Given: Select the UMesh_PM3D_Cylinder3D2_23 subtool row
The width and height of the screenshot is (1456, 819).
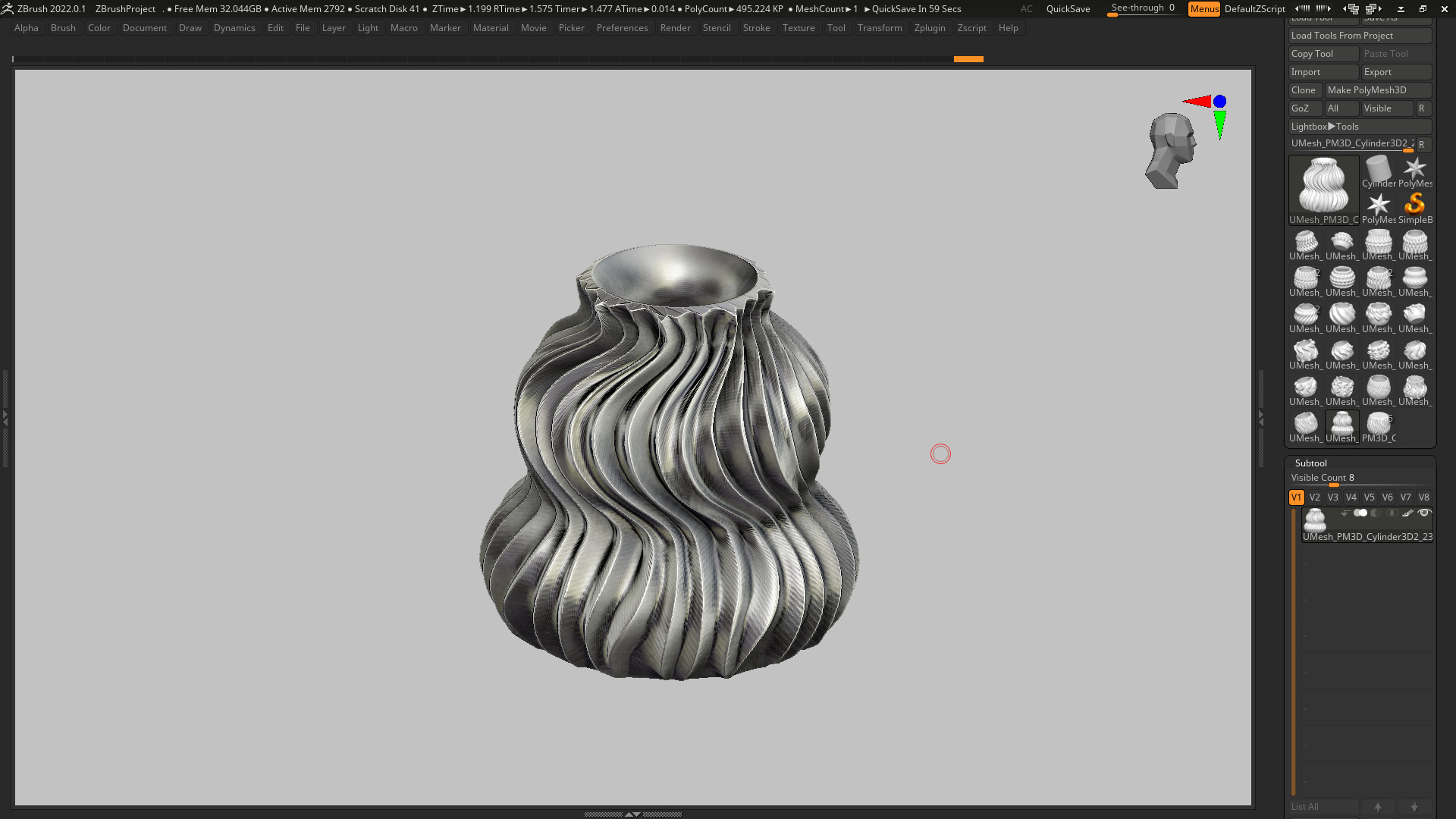Looking at the screenshot, I should (1367, 525).
